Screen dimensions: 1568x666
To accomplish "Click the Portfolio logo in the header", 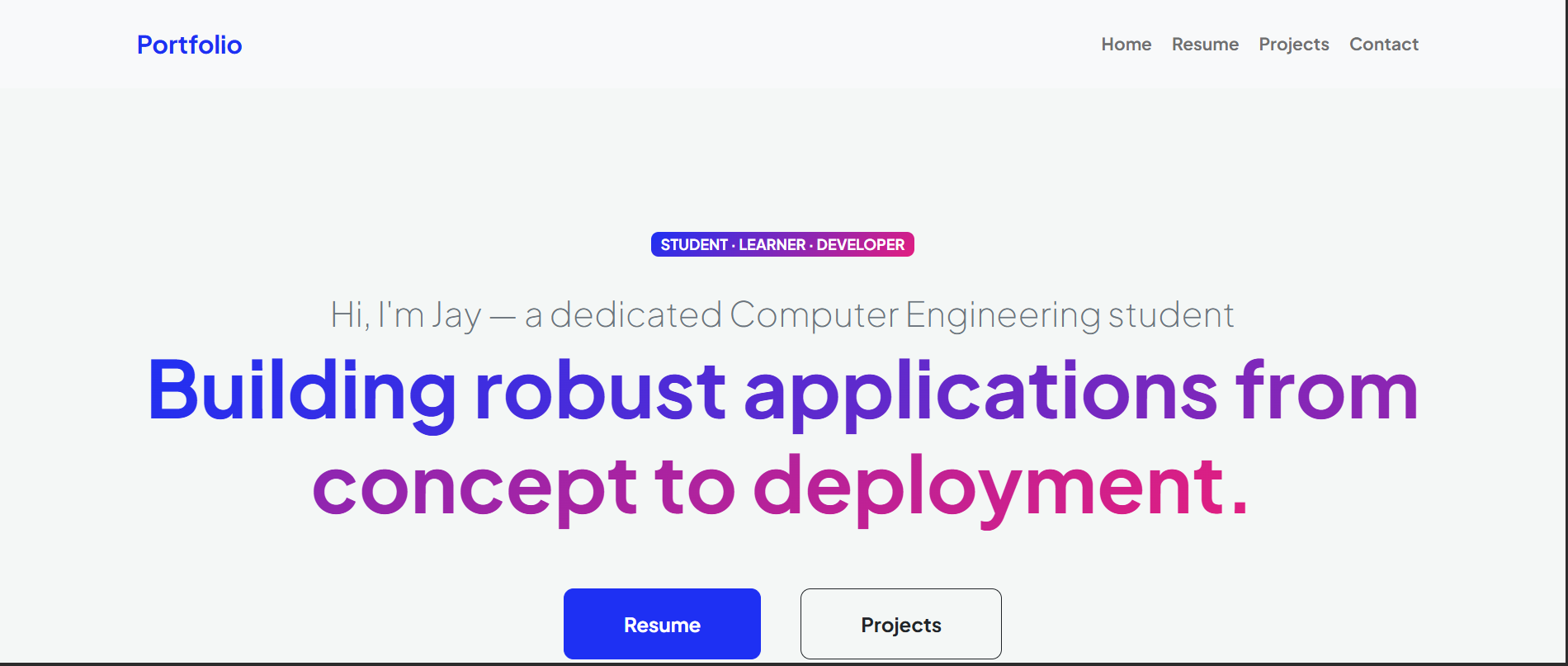I will pos(189,45).
